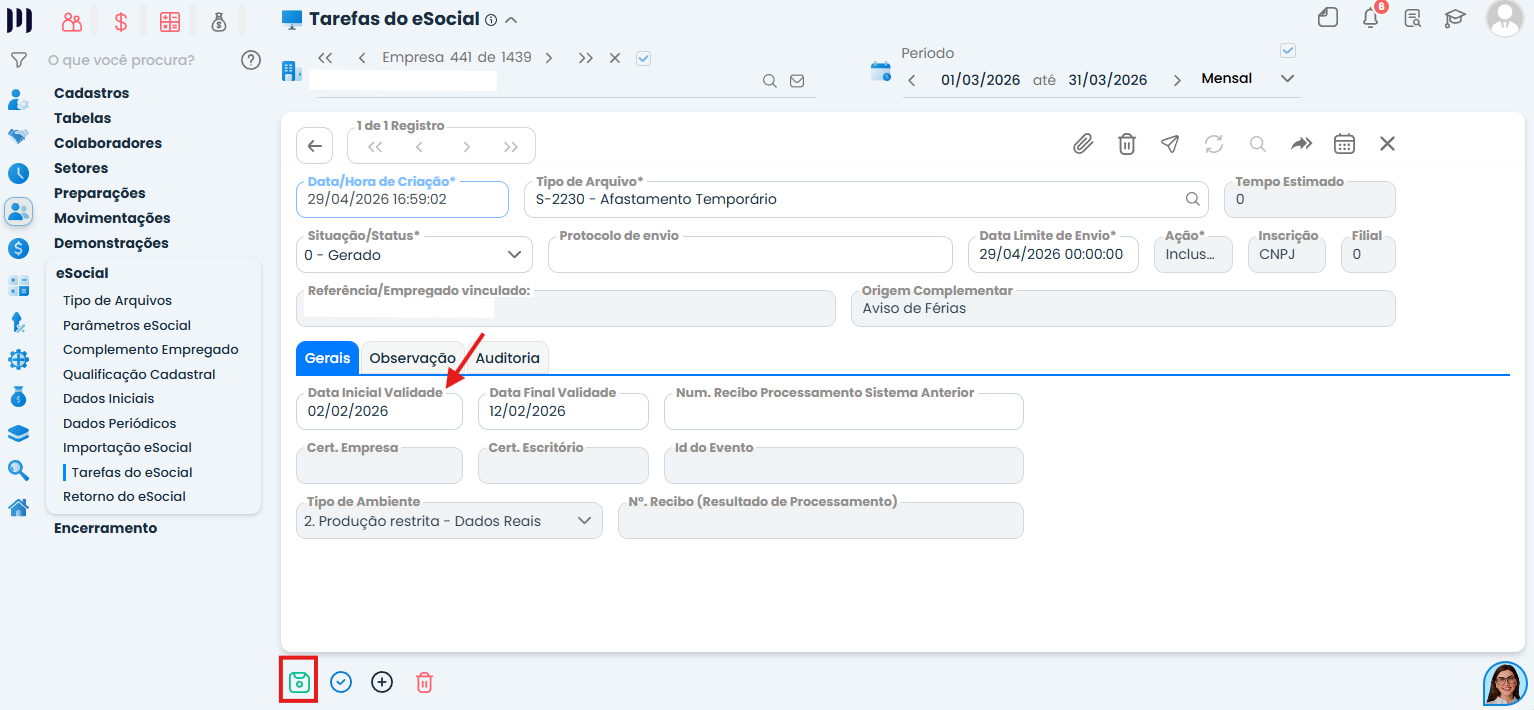
Task: Switch to the Observação tab
Action: 412,358
